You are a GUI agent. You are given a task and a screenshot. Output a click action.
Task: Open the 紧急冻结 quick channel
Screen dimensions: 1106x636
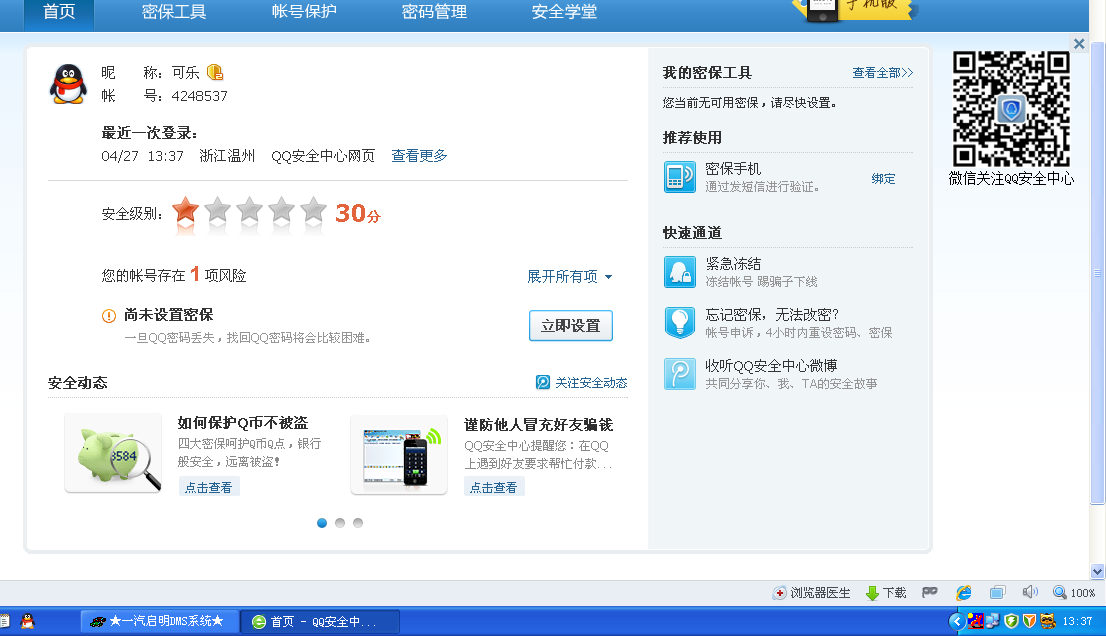coord(733,264)
